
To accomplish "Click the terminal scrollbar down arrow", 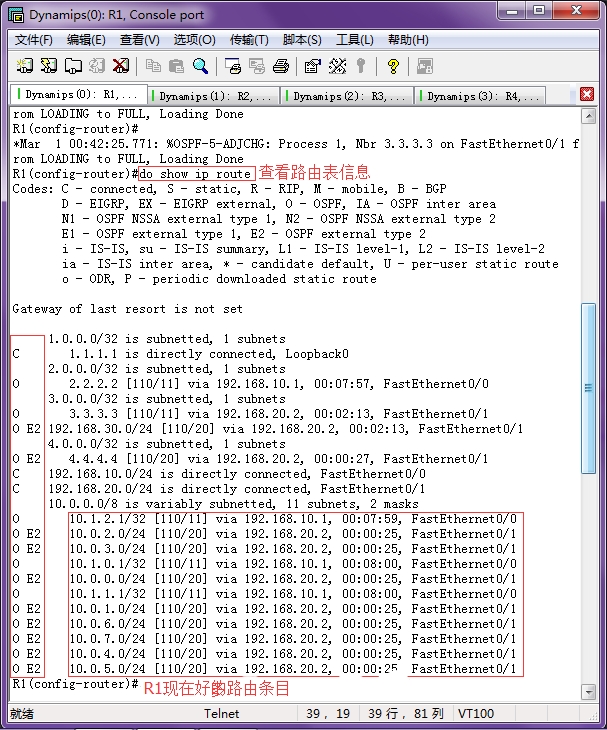I will tap(588, 692).
